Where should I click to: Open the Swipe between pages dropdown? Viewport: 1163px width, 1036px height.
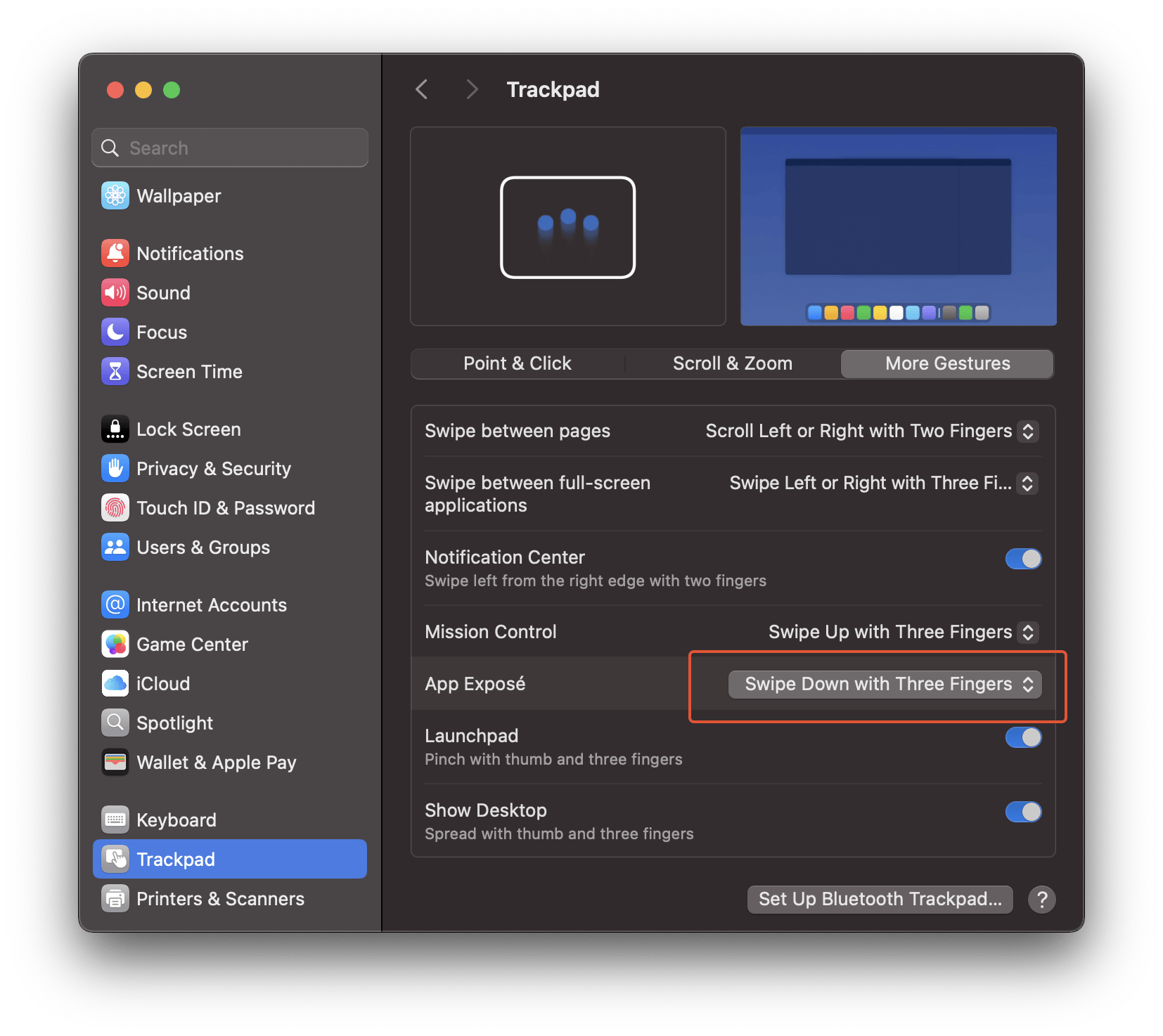tap(871, 431)
